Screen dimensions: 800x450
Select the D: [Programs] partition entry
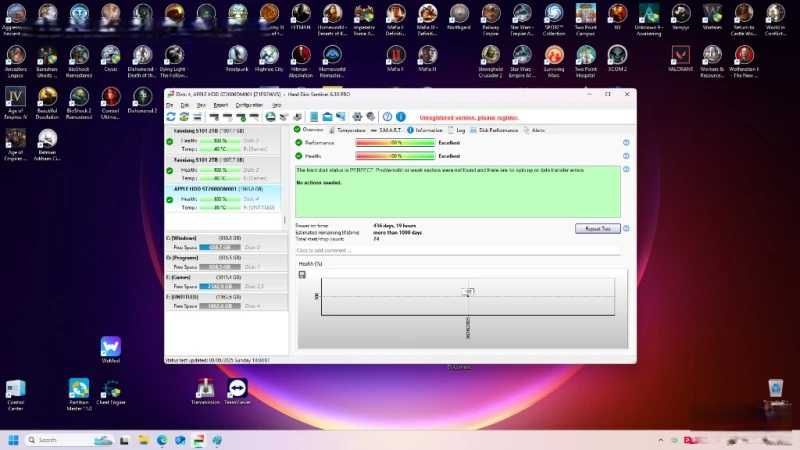227,262
